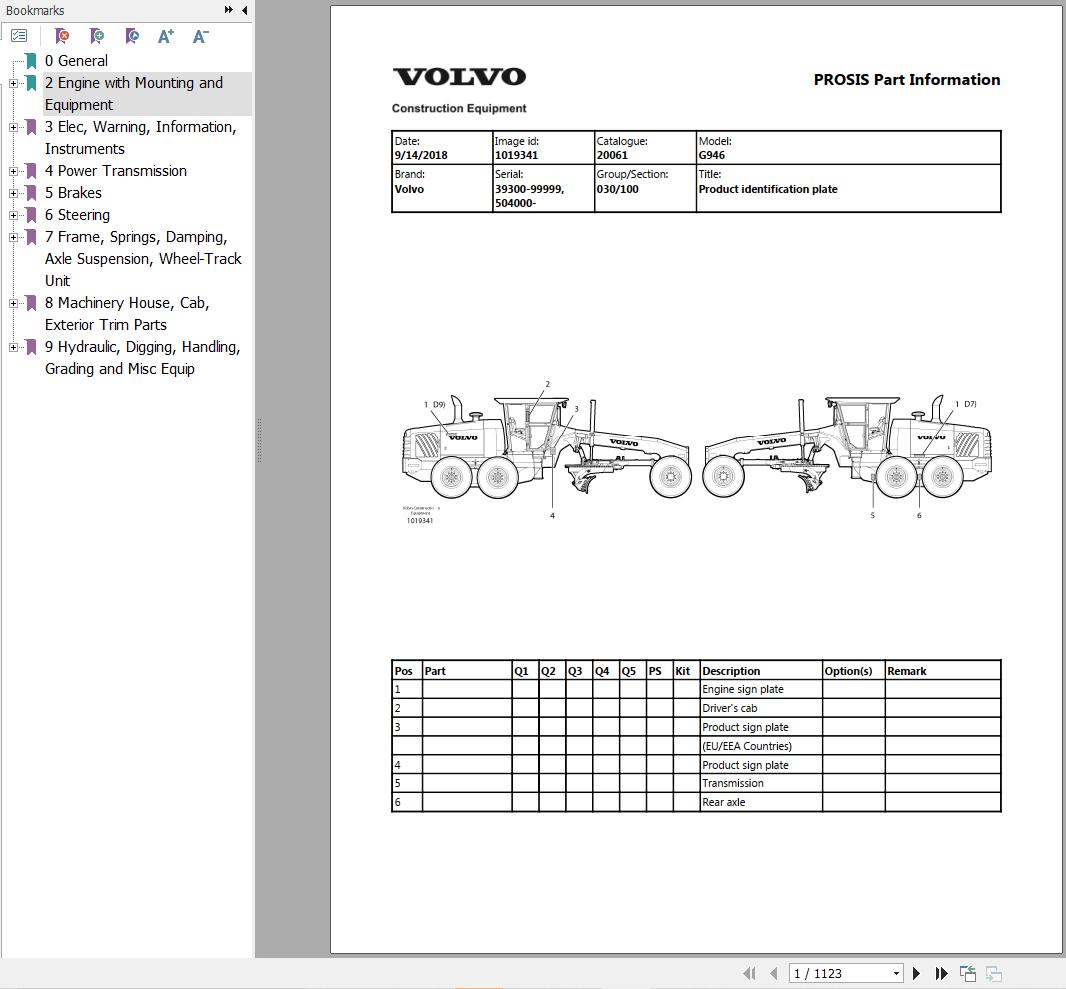Click the set bookmark destination icon

(x=132, y=35)
